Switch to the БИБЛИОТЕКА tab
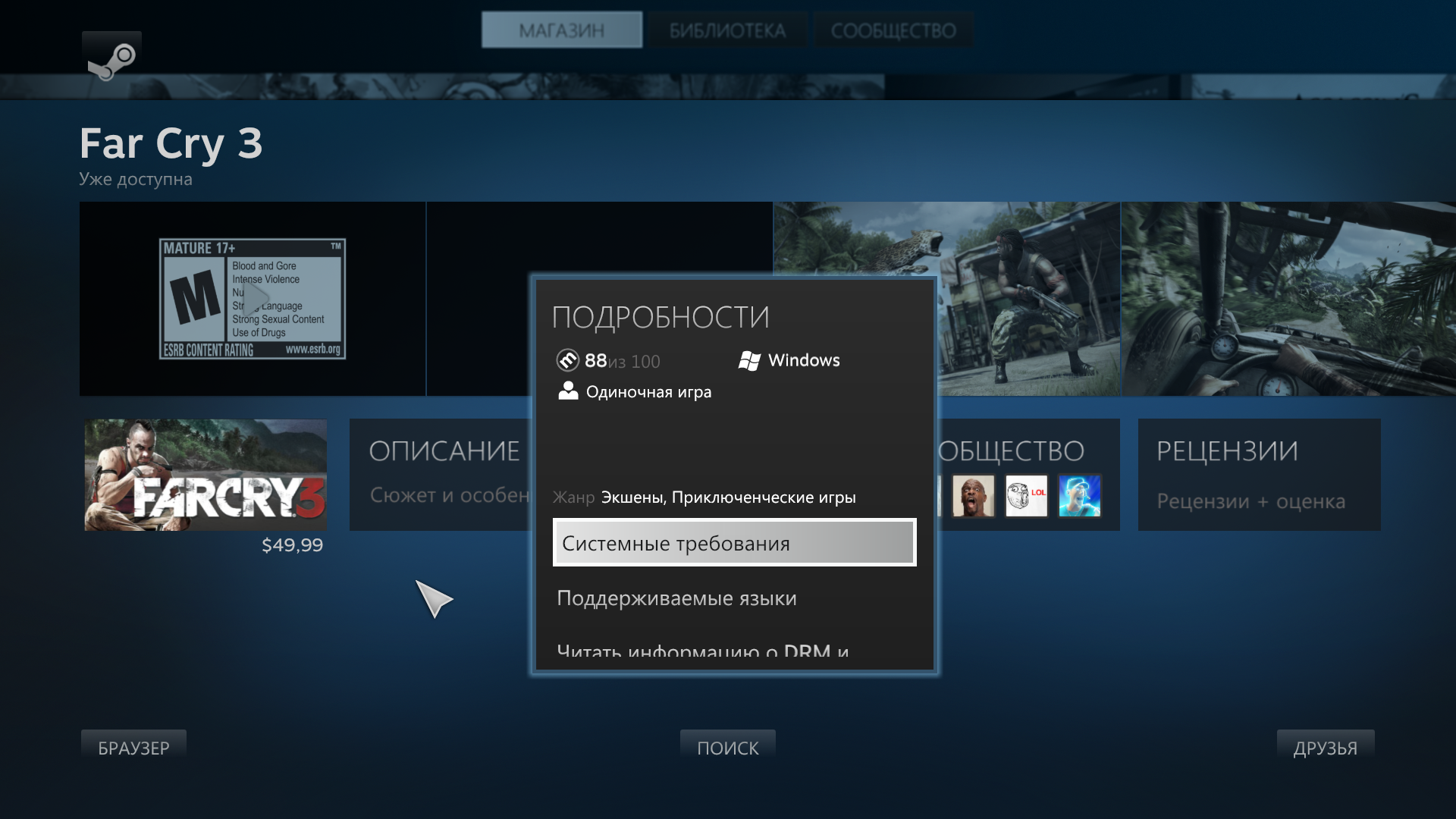 pos(727,30)
